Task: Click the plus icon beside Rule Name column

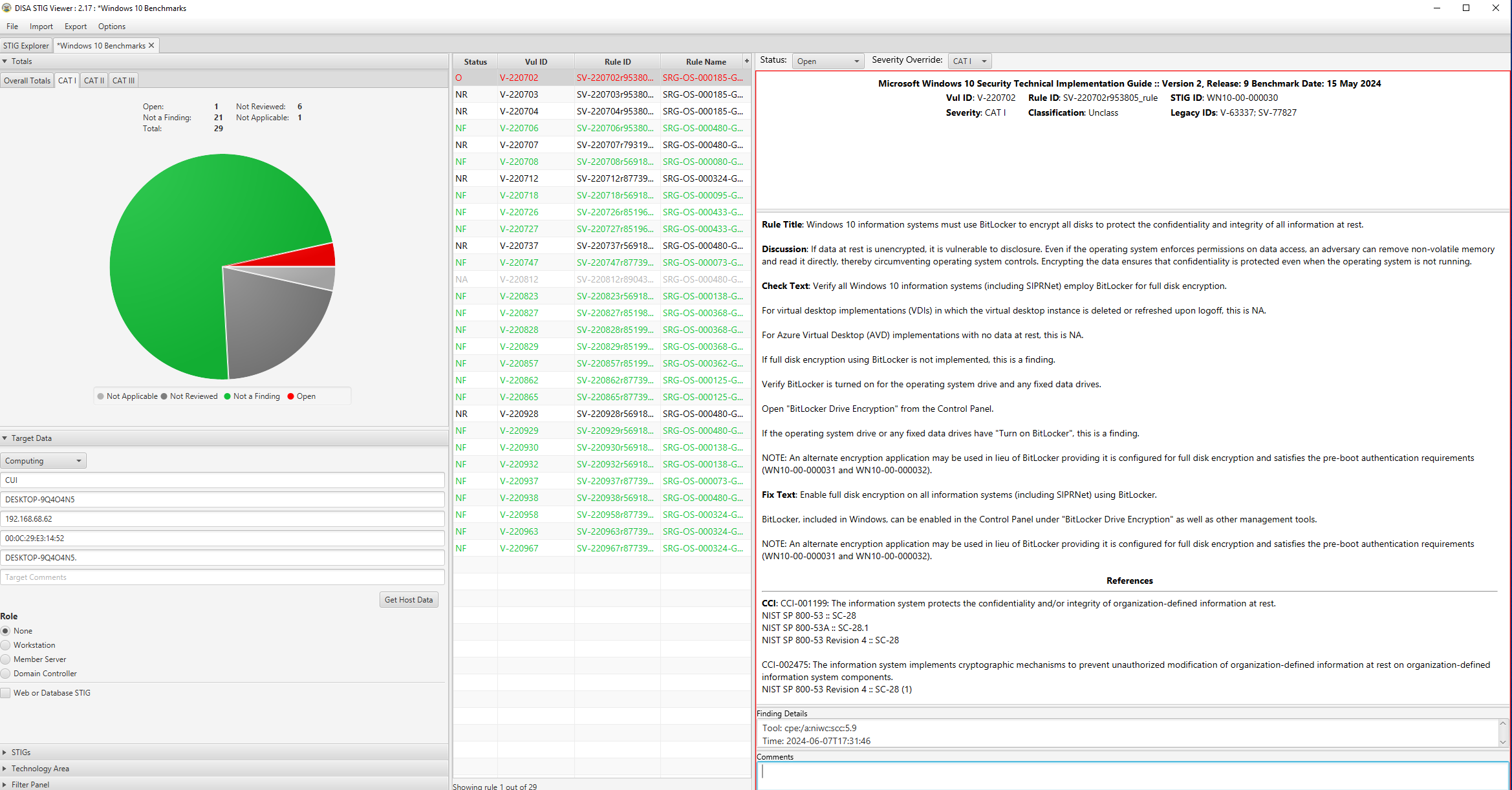Action: (x=746, y=61)
